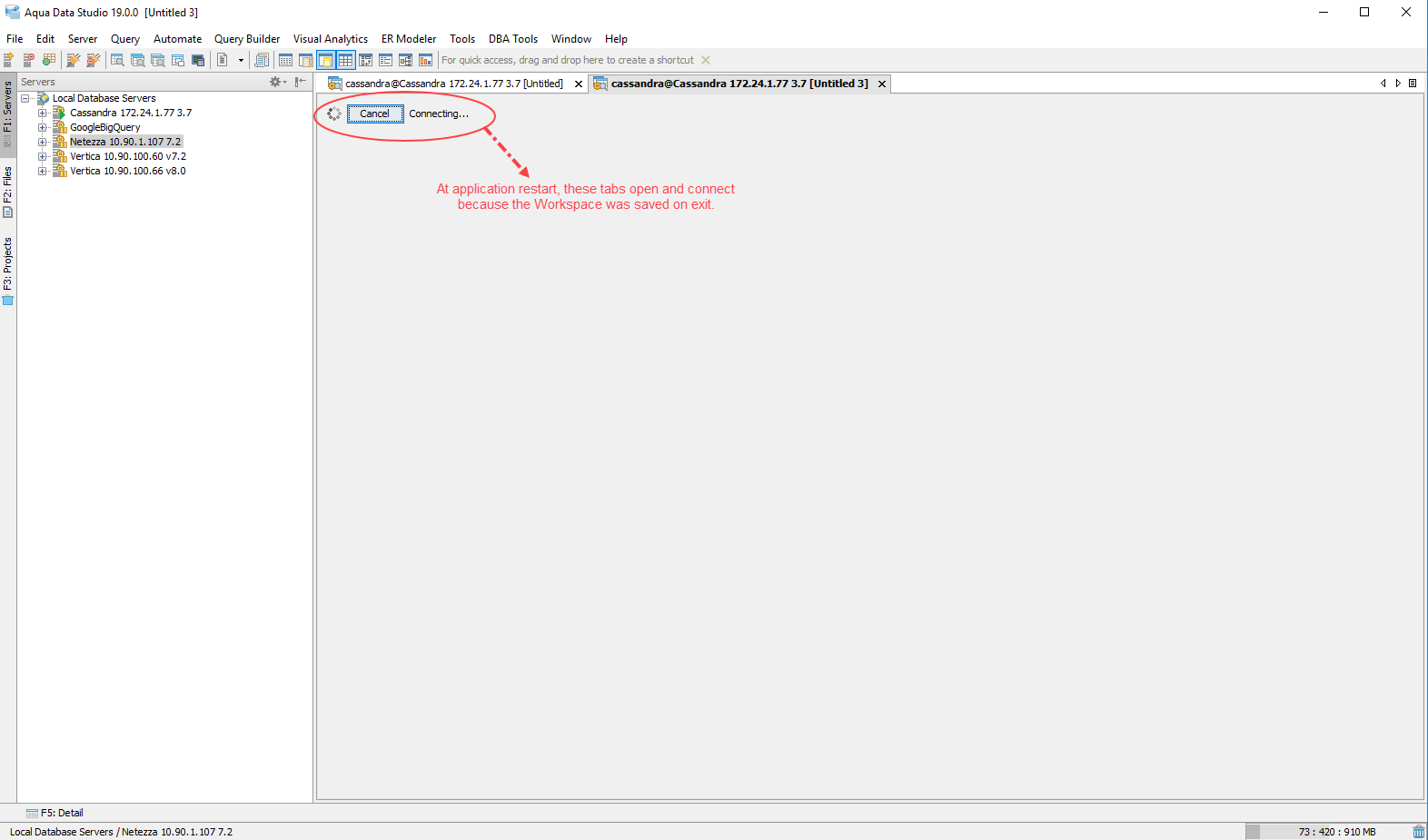Select the GoogleBigQuery server entry
The width and height of the screenshot is (1428, 840).
105,127
